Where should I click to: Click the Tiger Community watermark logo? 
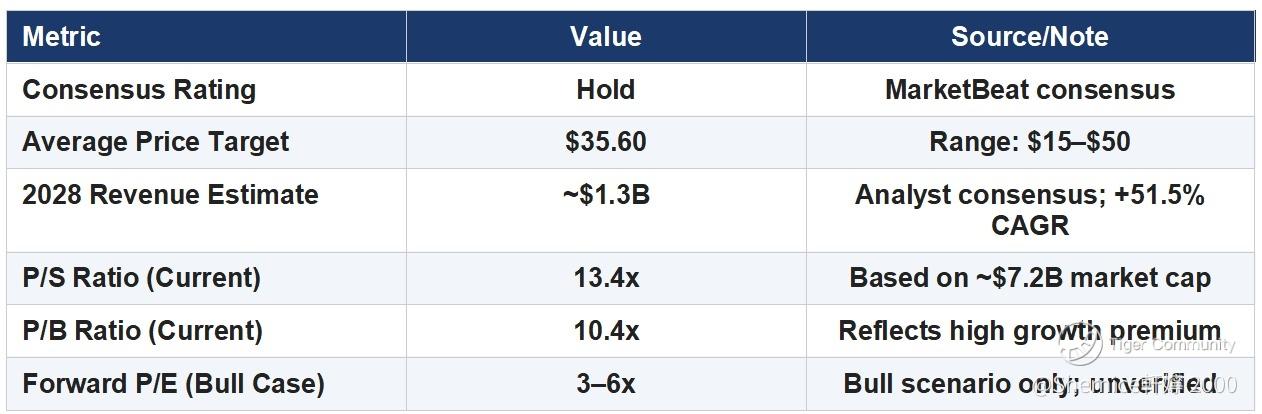click(1082, 346)
